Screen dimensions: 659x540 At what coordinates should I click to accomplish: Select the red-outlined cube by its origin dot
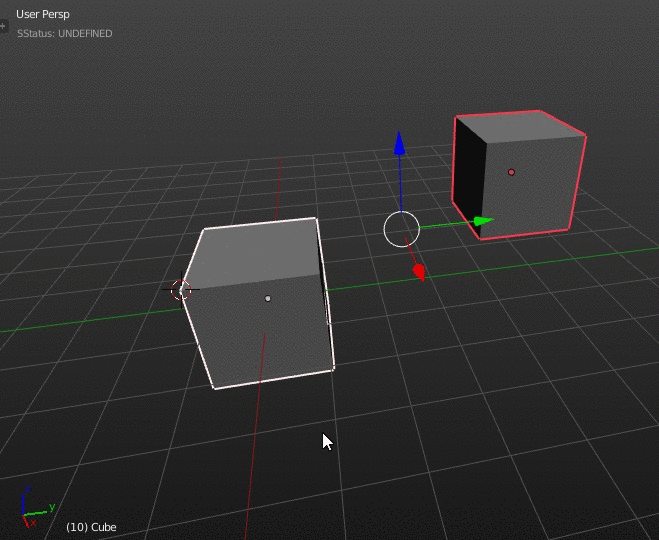coord(511,172)
